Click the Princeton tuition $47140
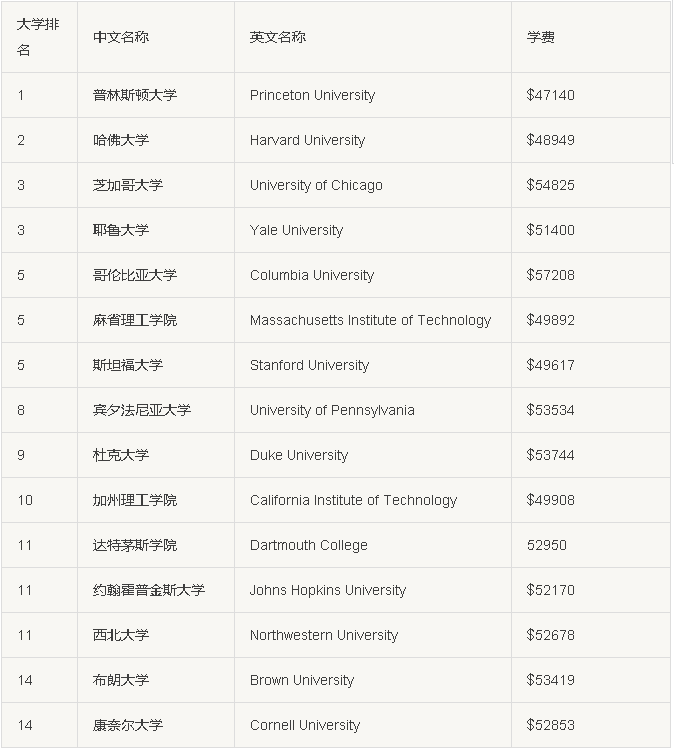 550,95
